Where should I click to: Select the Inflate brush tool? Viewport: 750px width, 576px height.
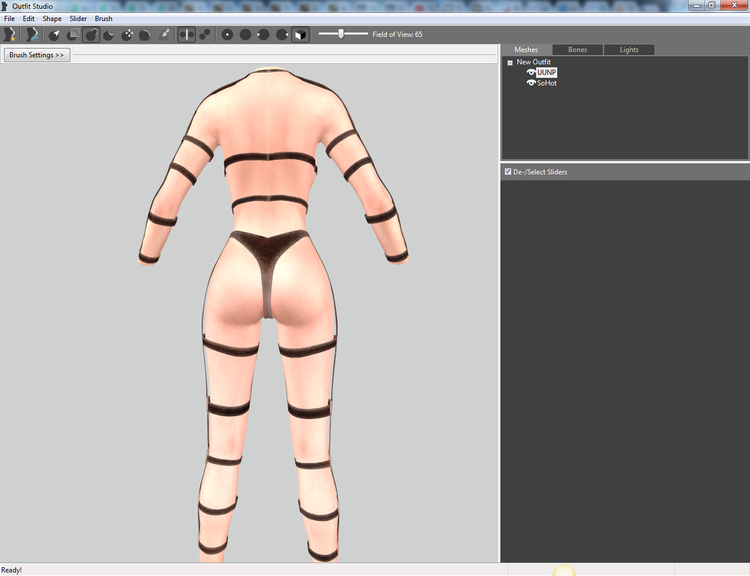91,34
